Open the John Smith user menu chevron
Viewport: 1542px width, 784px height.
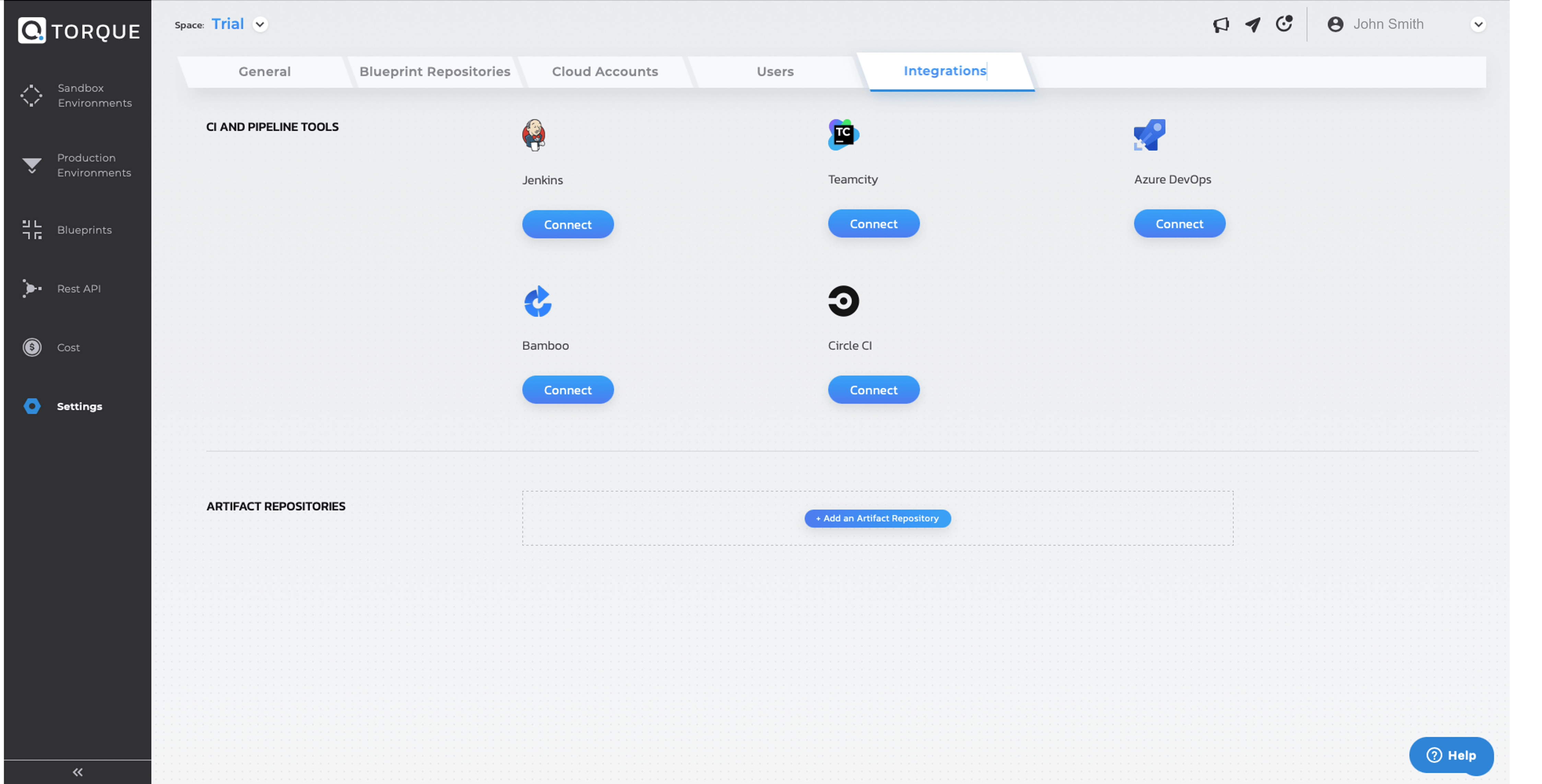point(1477,25)
